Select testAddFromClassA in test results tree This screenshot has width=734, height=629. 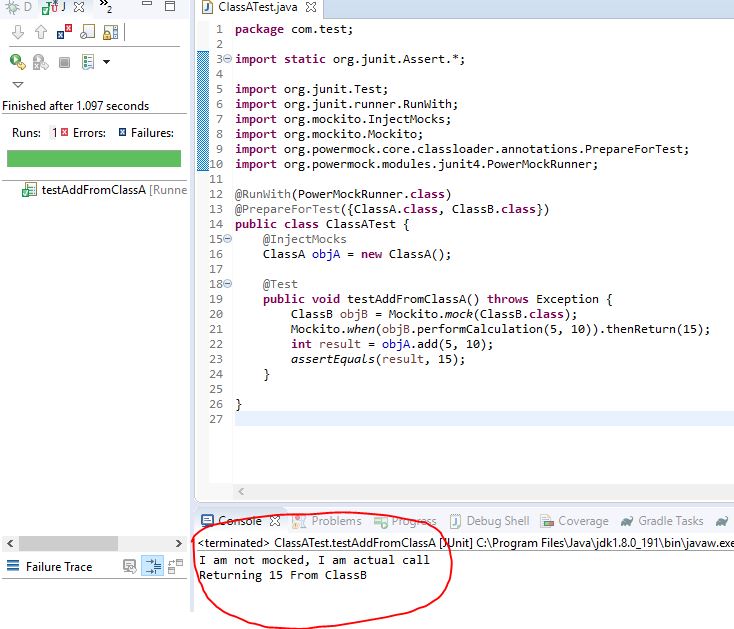(x=104, y=190)
